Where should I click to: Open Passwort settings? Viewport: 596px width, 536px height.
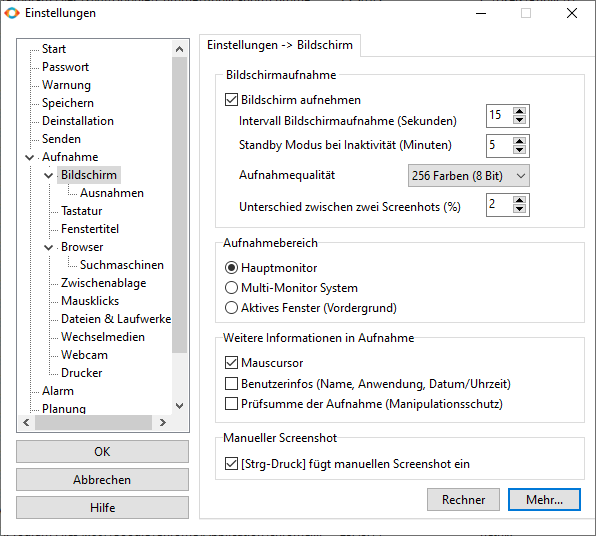65,67
